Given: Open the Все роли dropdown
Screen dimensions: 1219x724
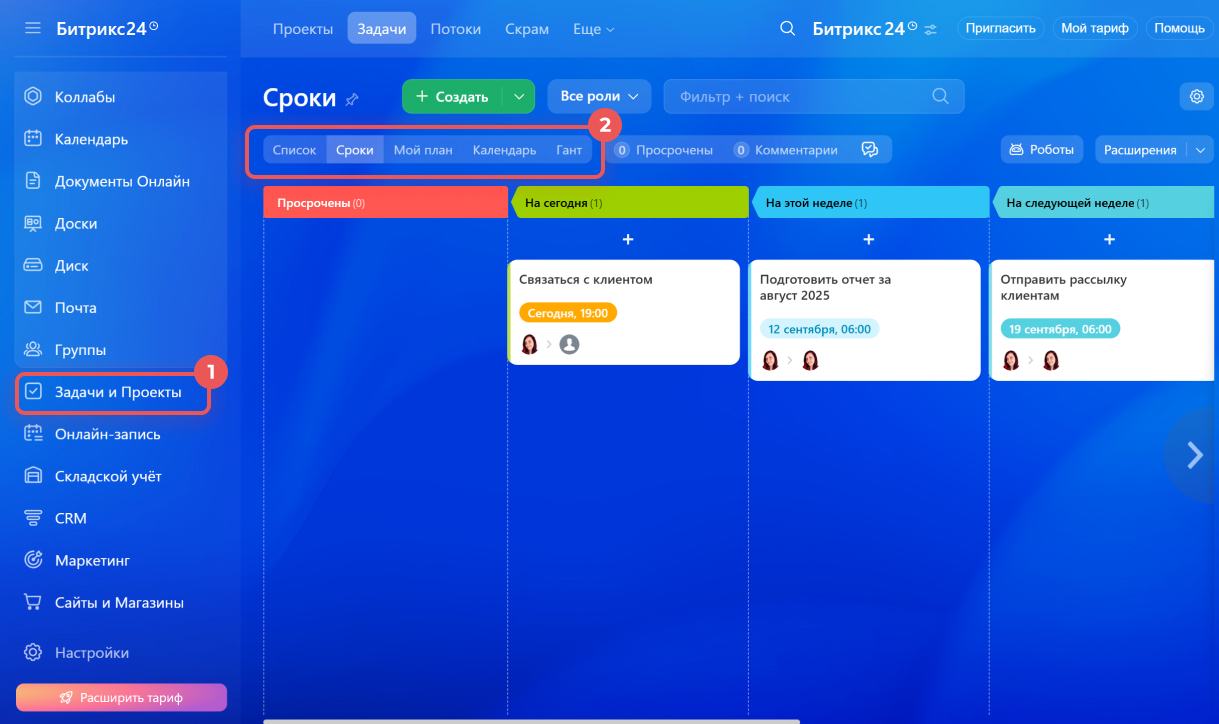Looking at the screenshot, I should click(599, 97).
